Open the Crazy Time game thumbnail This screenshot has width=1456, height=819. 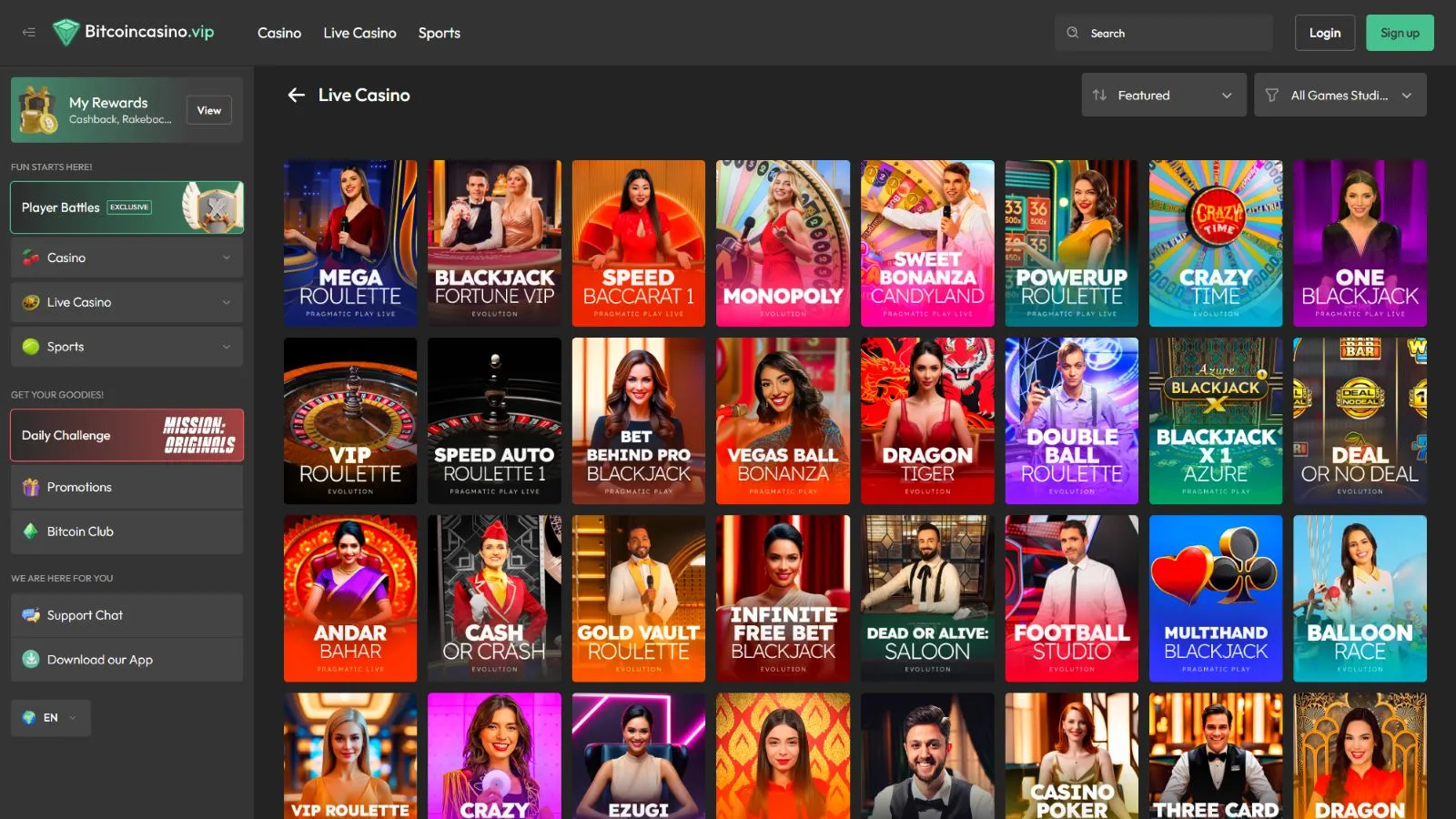(x=1215, y=243)
